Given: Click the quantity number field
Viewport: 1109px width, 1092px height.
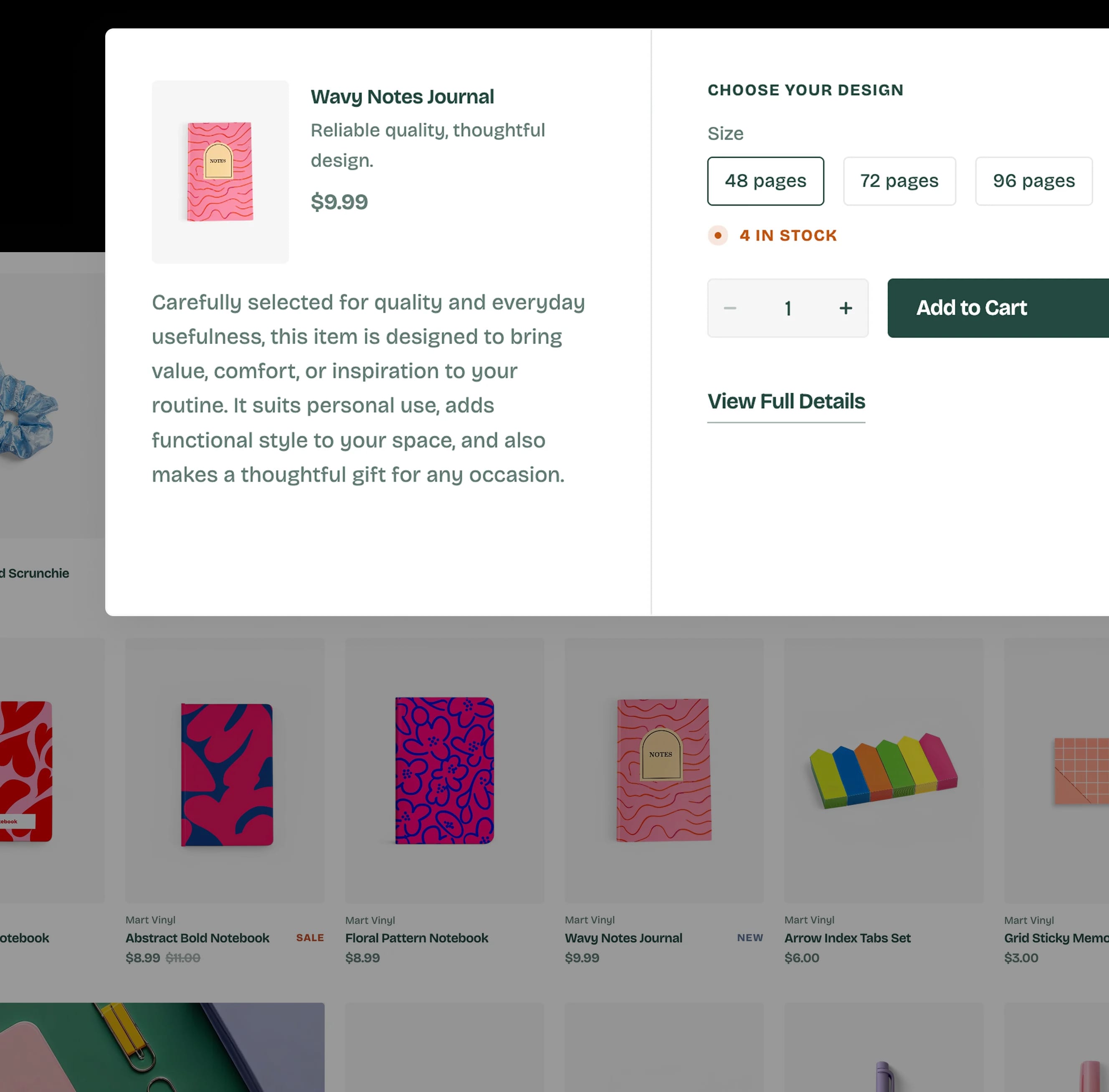Looking at the screenshot, I should point(788,308).
